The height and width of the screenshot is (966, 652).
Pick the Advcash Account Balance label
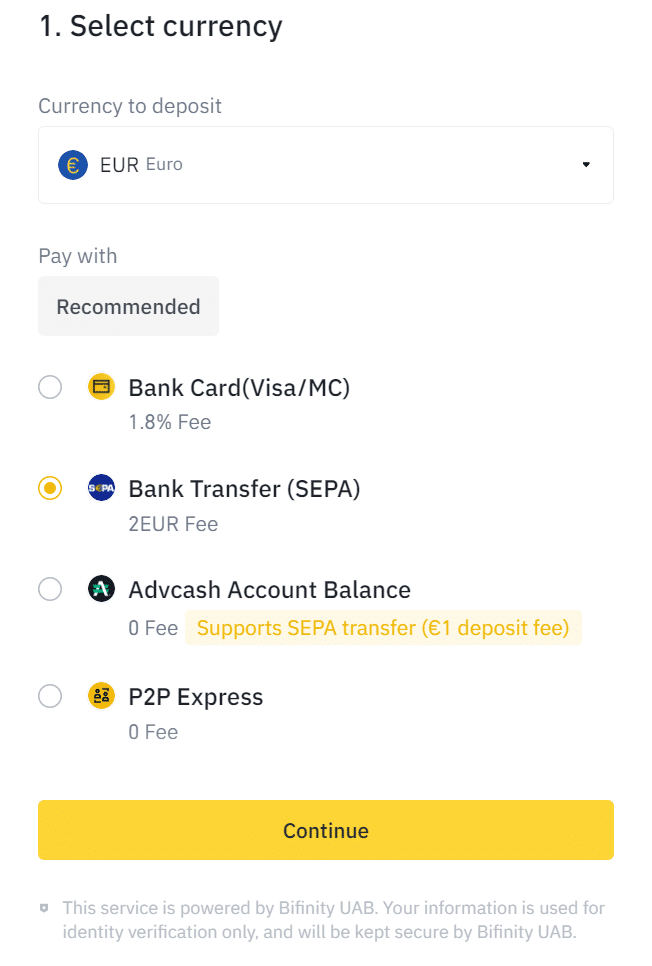(x=270, y=590)
